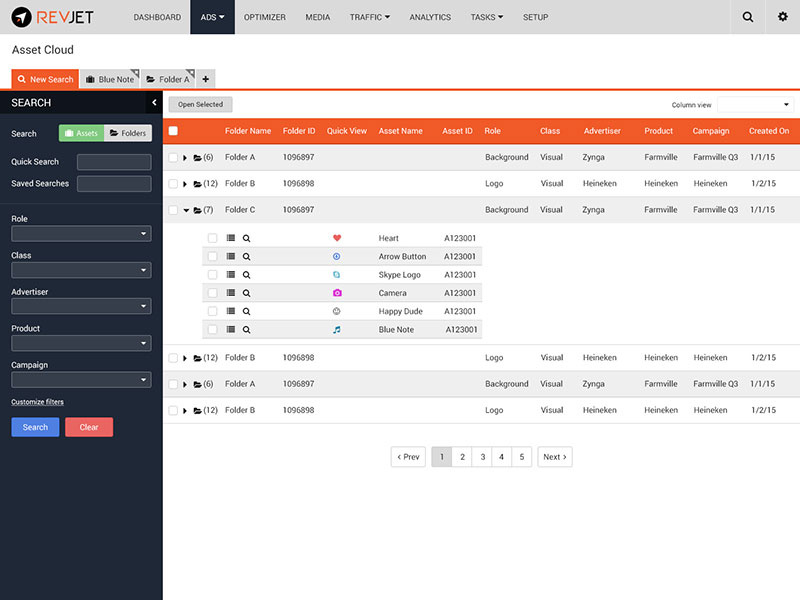Viewport: 800px width, 600px height.
Task: Click the quick view magnifier for Heart asset
Action: pos(246,239)
